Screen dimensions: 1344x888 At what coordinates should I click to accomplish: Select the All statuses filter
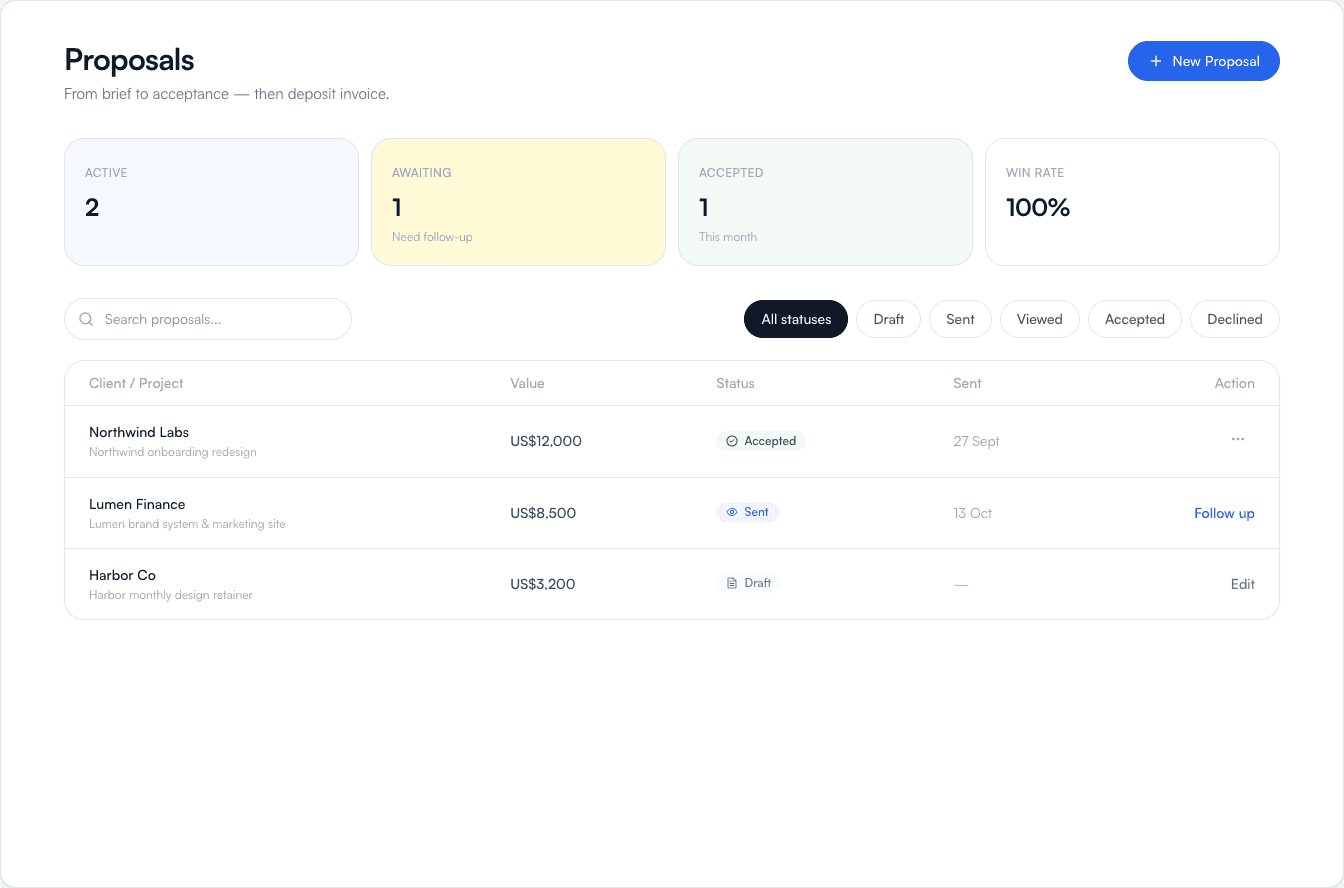(796, 319)
